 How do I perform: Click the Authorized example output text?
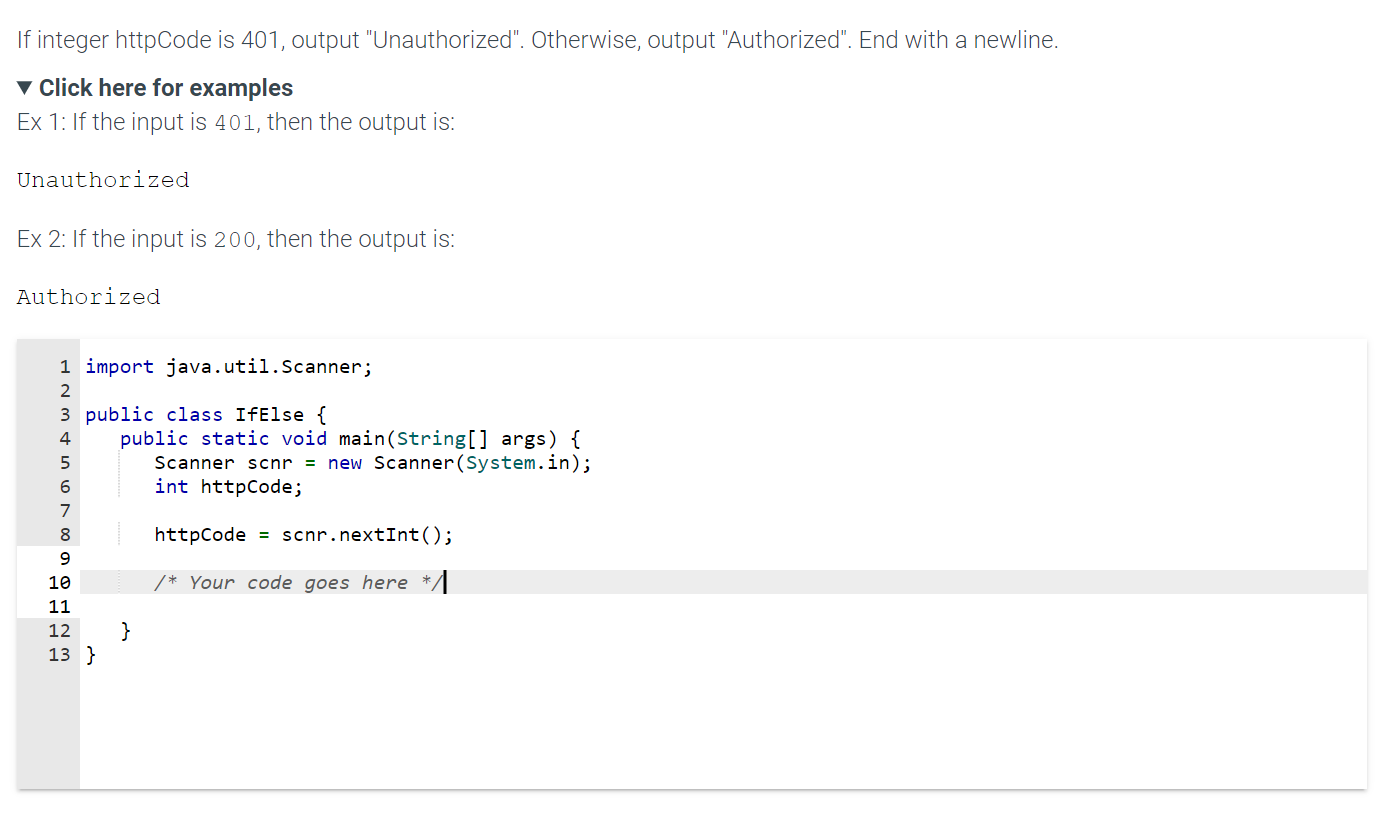tap(88, 296)
